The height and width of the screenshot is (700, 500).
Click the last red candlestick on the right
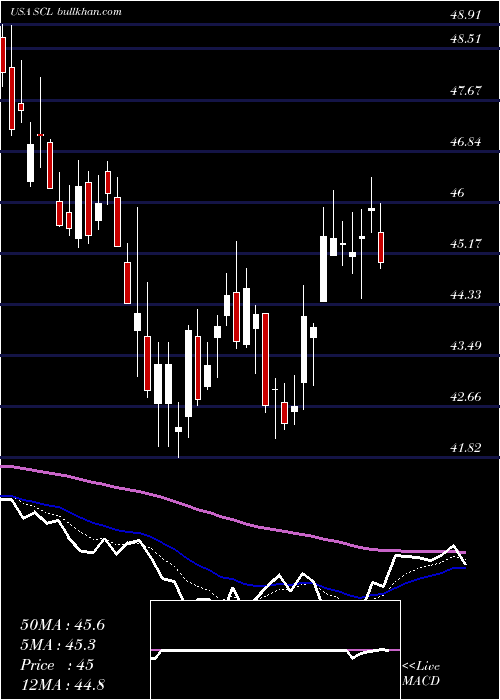(381, 247)
